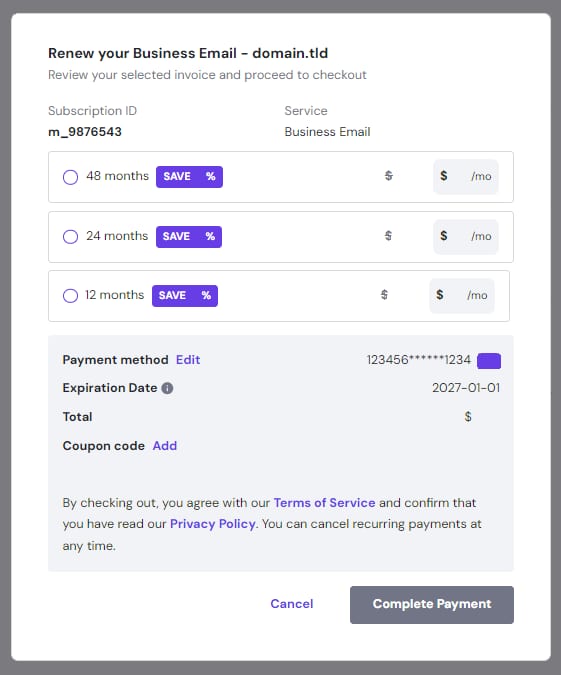Image resolution: width=561 pixels, height=675 pixels.
Task: Click the subscription ID m_9876543
Action: coord(85,132)
